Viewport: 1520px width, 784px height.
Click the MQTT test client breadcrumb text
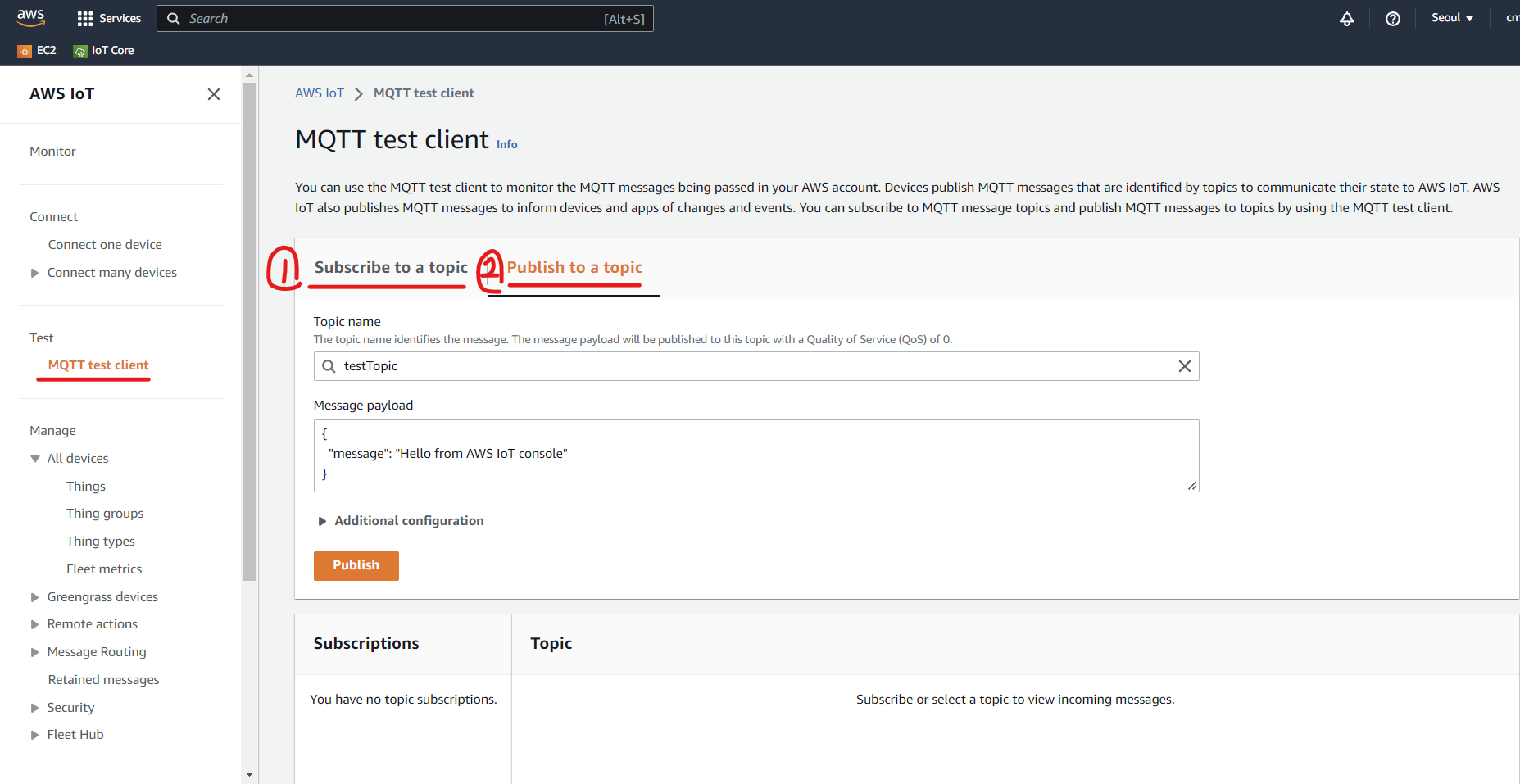click(x=424, y=93)
